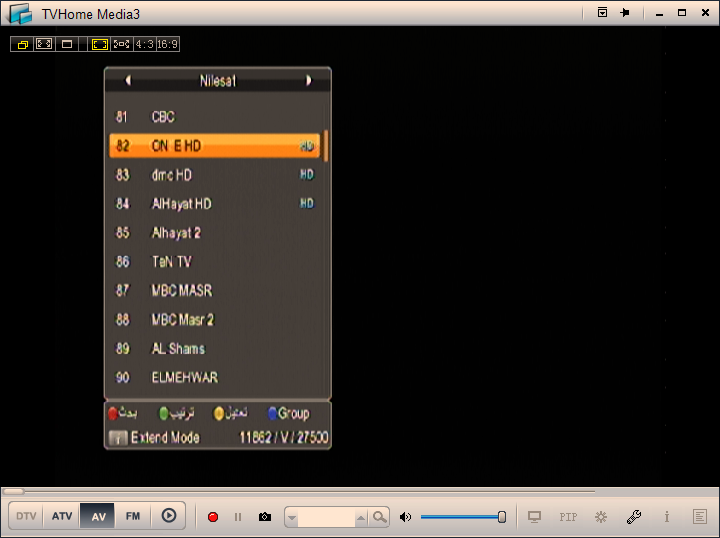The height and width of the screenshot is (538, 720).
Task: Select channel 88 MBC Masr 2
Action: click(x=214, y=319)
